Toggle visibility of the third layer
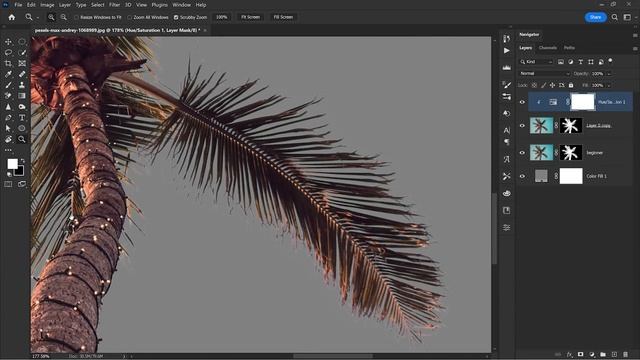 (x=522, y=153)
